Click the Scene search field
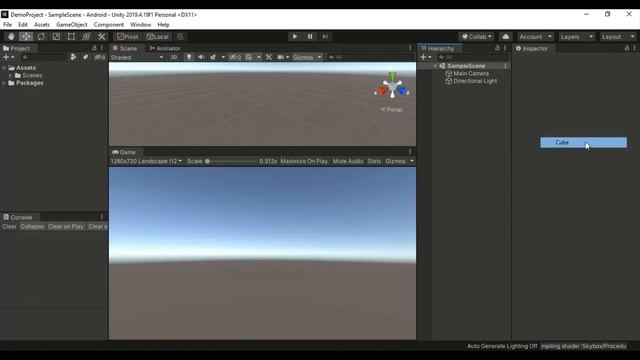 [x=371, y=58]
